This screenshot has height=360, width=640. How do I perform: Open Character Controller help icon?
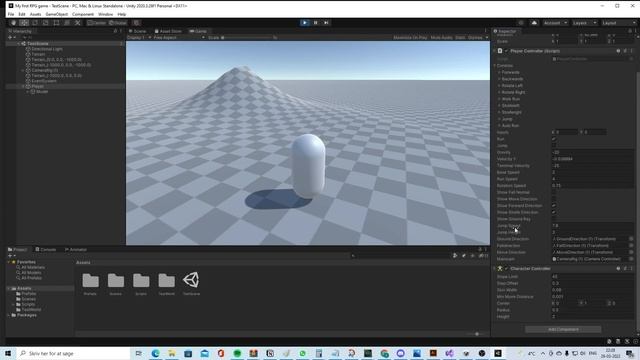(618, 269)
